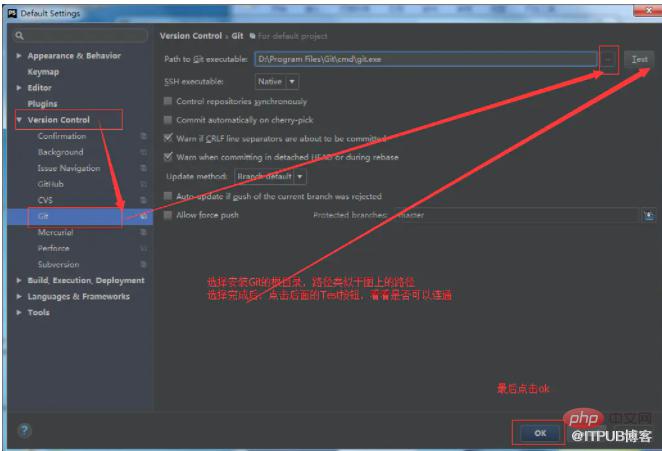The width and height of the screenshot is (662, 451).
Task: Open Issue Navigation settings
Action: click(69, 168)
